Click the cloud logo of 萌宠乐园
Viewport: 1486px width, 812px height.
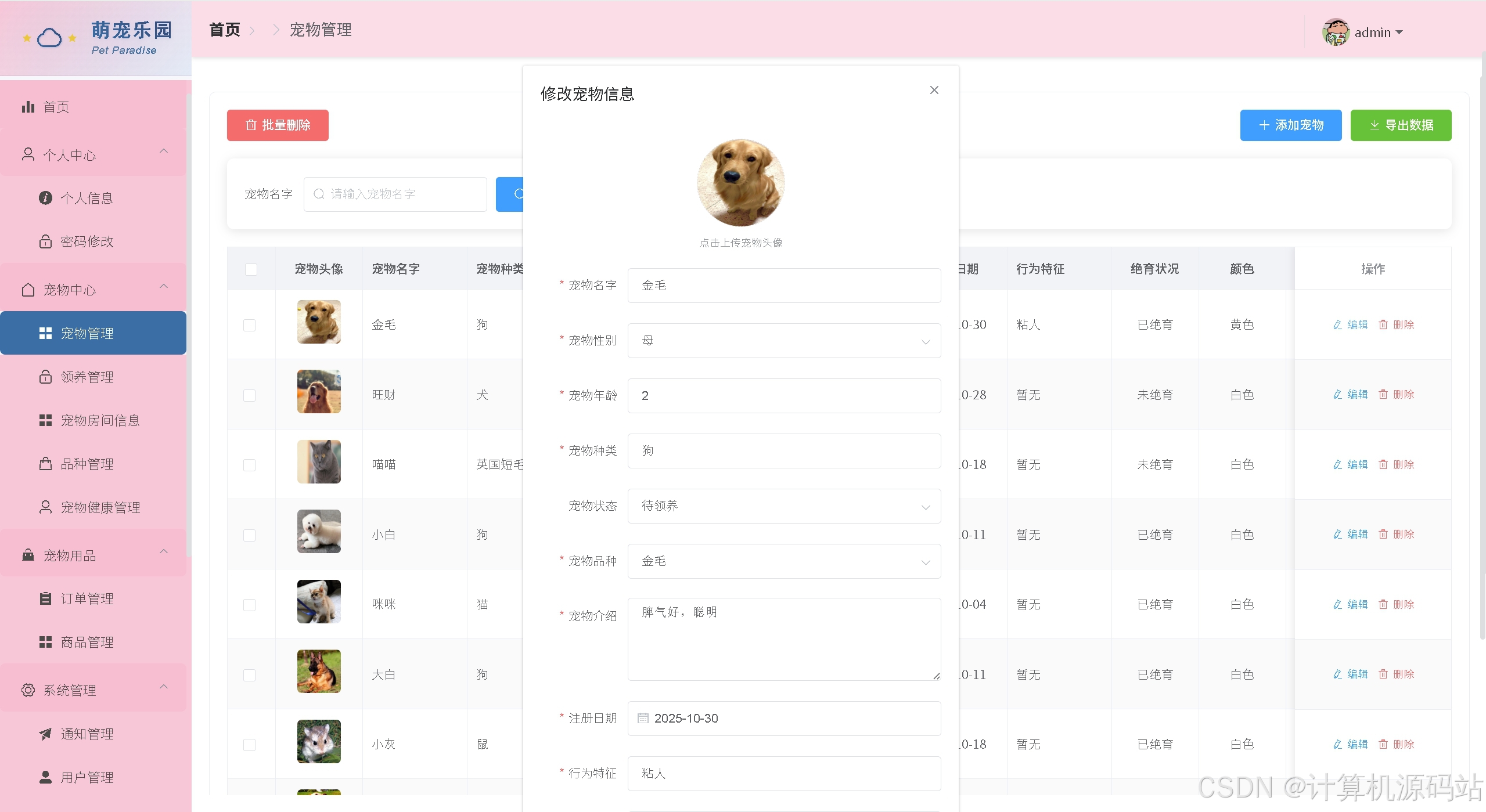(x=49, y=38)
